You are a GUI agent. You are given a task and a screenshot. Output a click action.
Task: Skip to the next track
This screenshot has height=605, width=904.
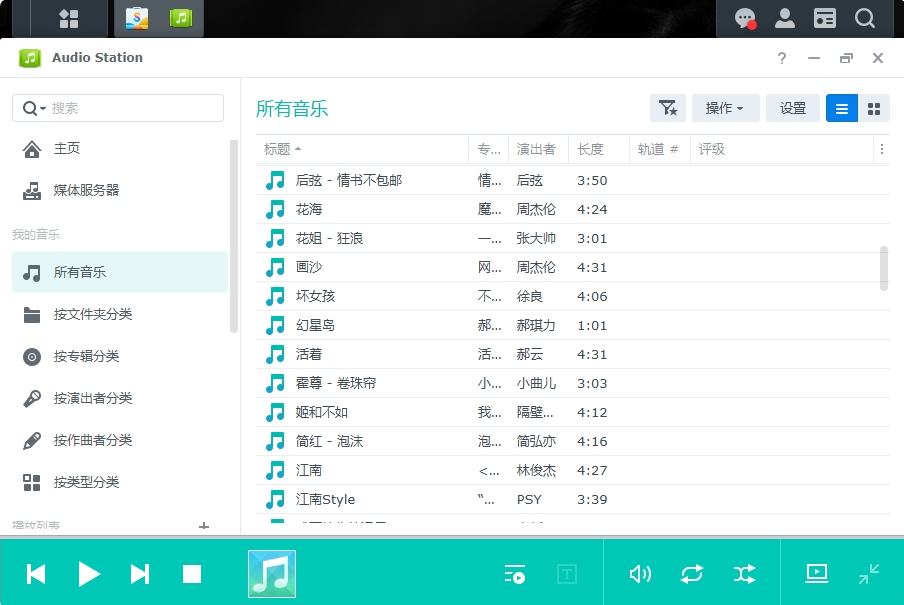pos(140,574)
